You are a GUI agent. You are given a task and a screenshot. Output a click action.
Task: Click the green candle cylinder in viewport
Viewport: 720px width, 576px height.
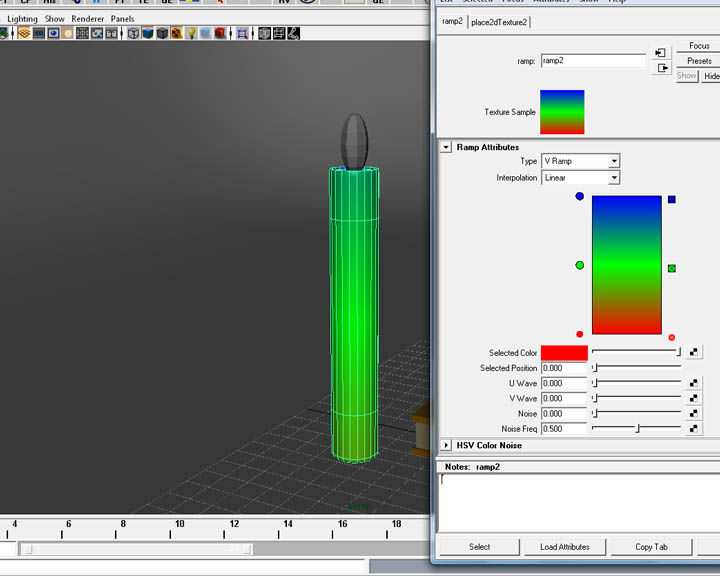coord(354,315)
